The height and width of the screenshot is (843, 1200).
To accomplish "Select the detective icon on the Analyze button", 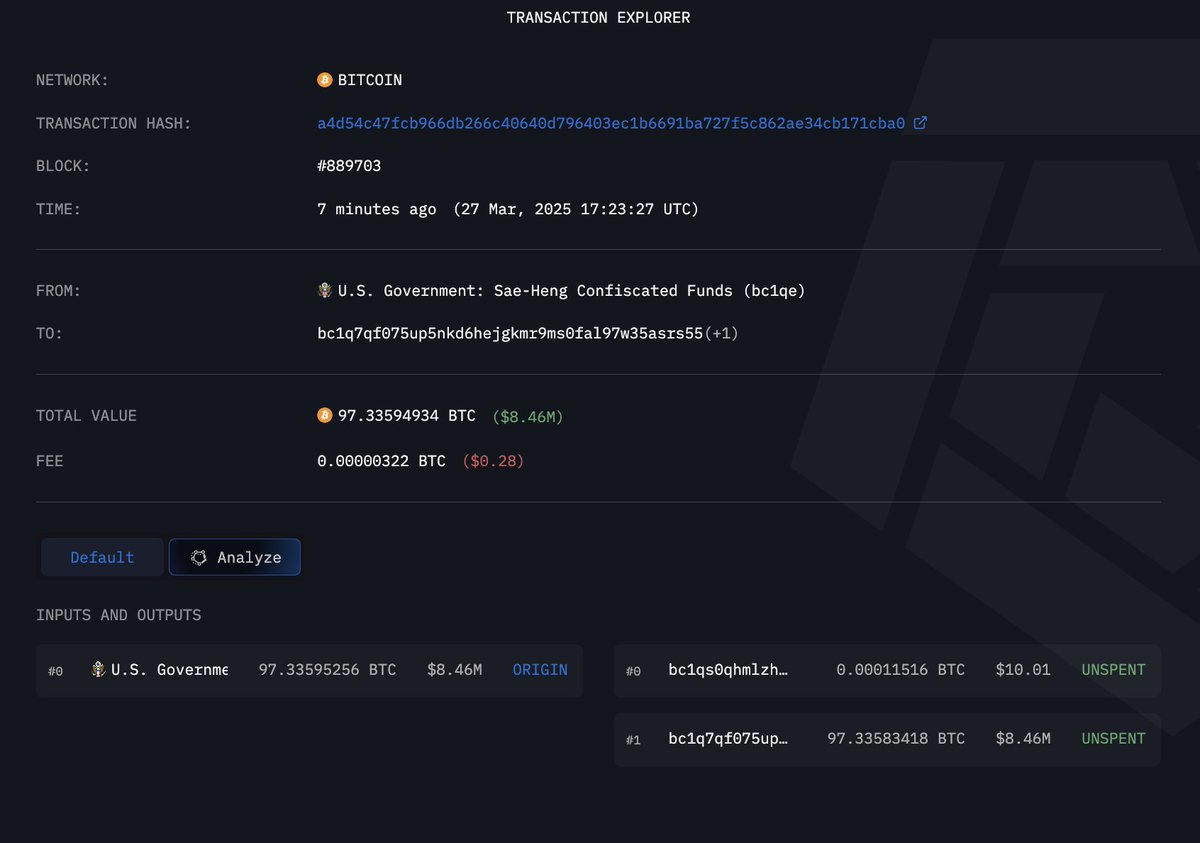I will click(x=199, y=557).
